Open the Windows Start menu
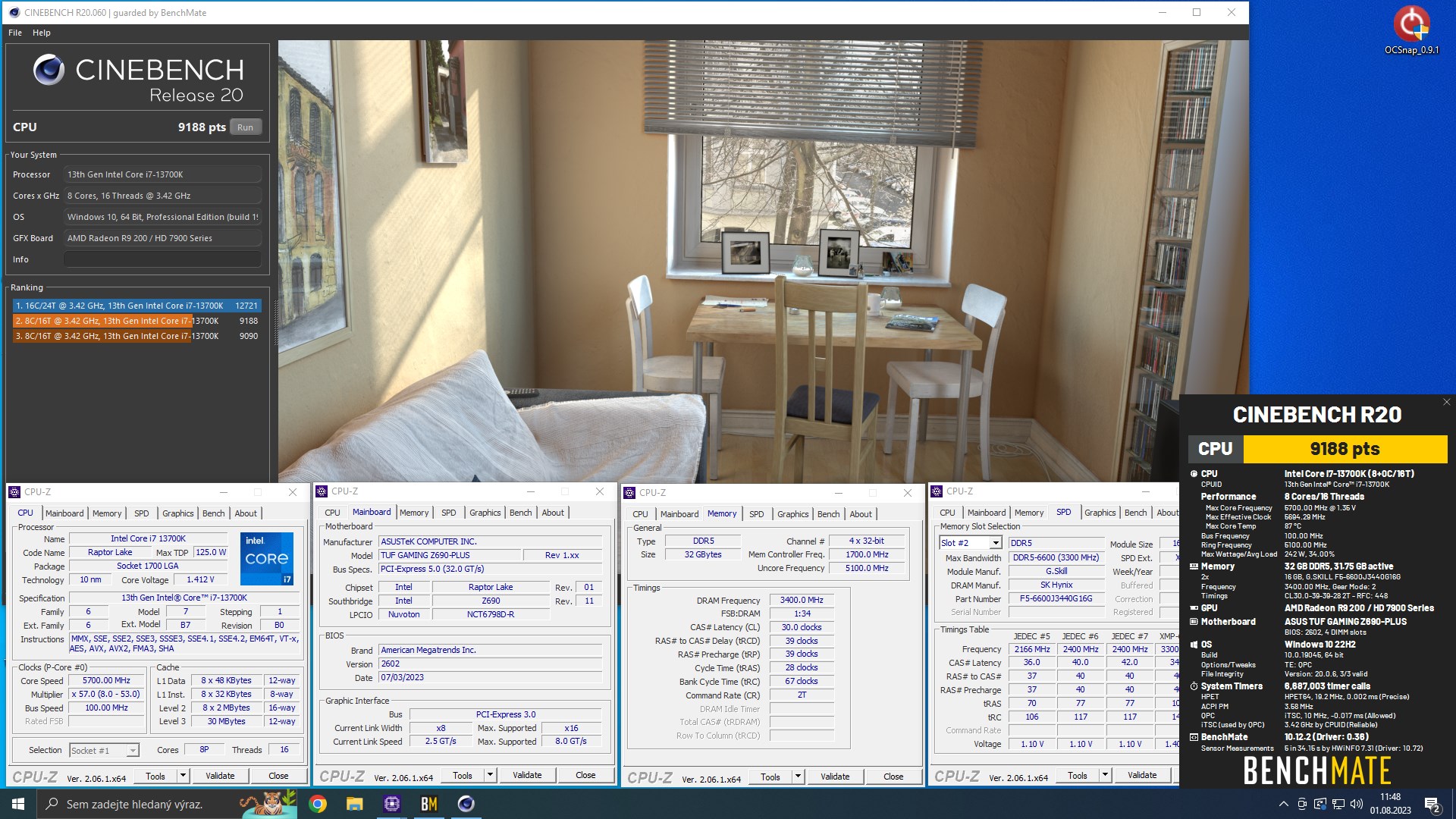 (18, 804)
